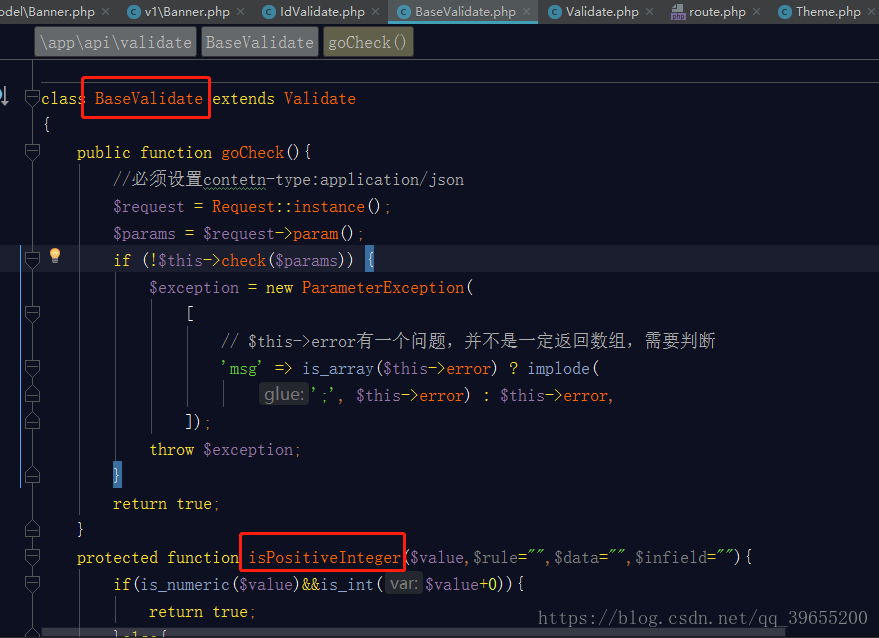Click the fold end marker on the glue line
Screen dimensions: 879x638
tap(32, 395)
